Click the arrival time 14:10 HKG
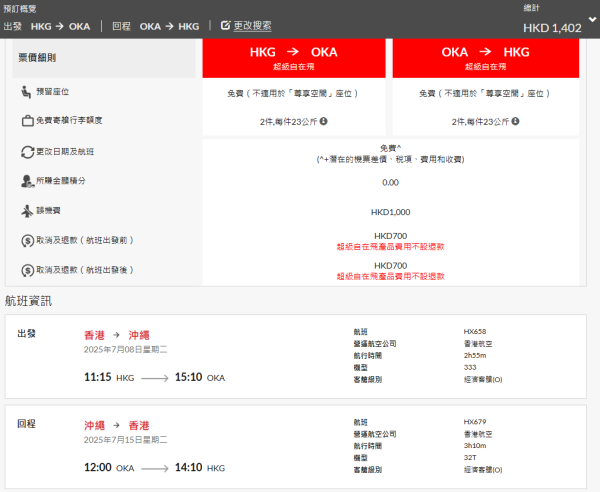This screenshot has height=492, width=600. [200, 468]
